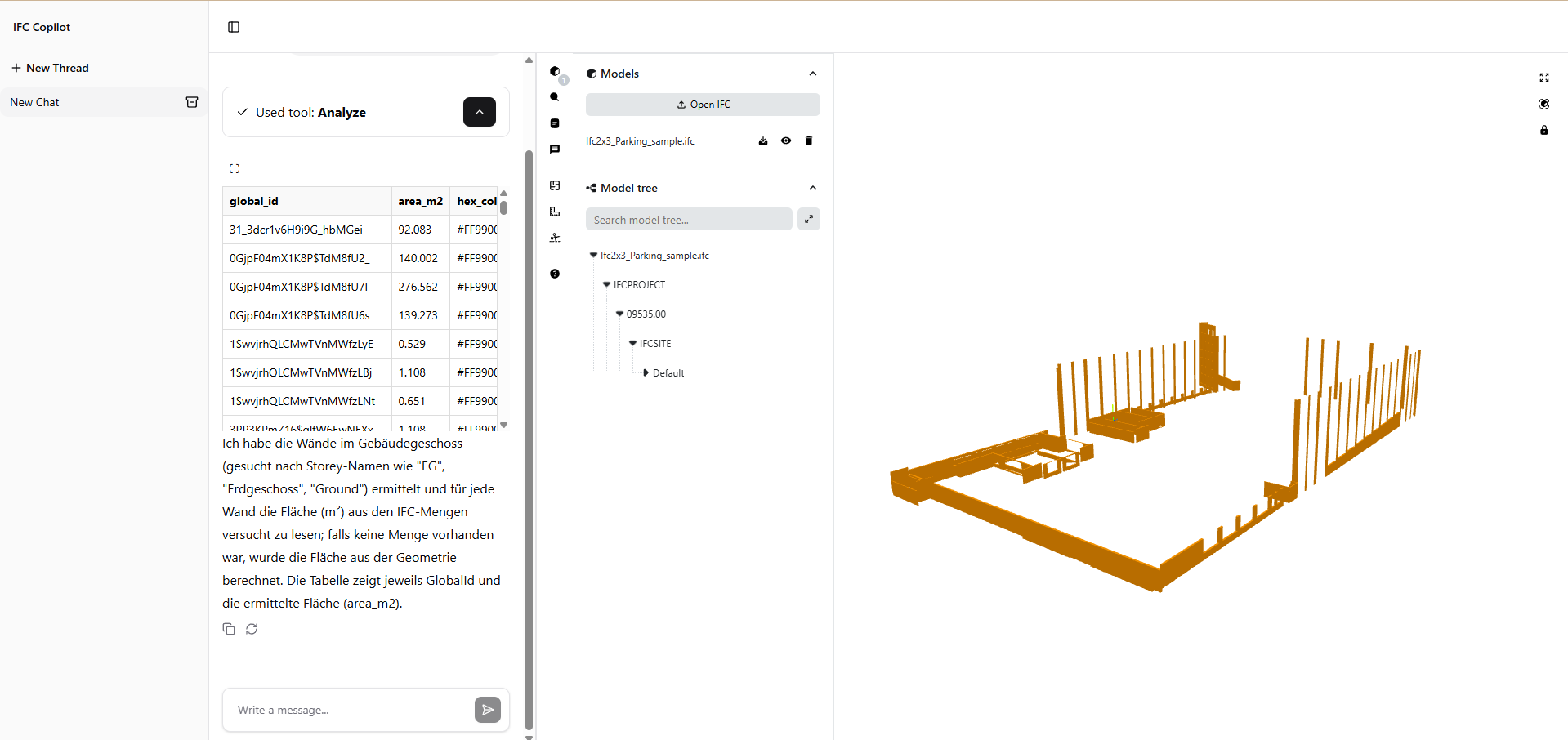Click the Search model tree field
The width and height of the screenshot is (1568, 740).
689,219
